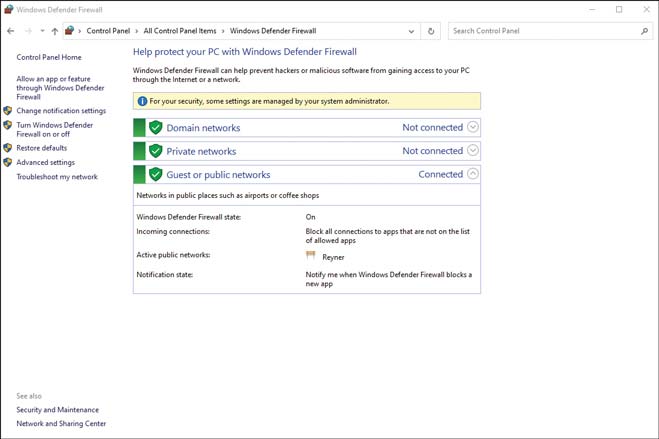The image size is (659, 439).
Task: Select Control Panel breadcrumb
Action: (x=108, y=31)
